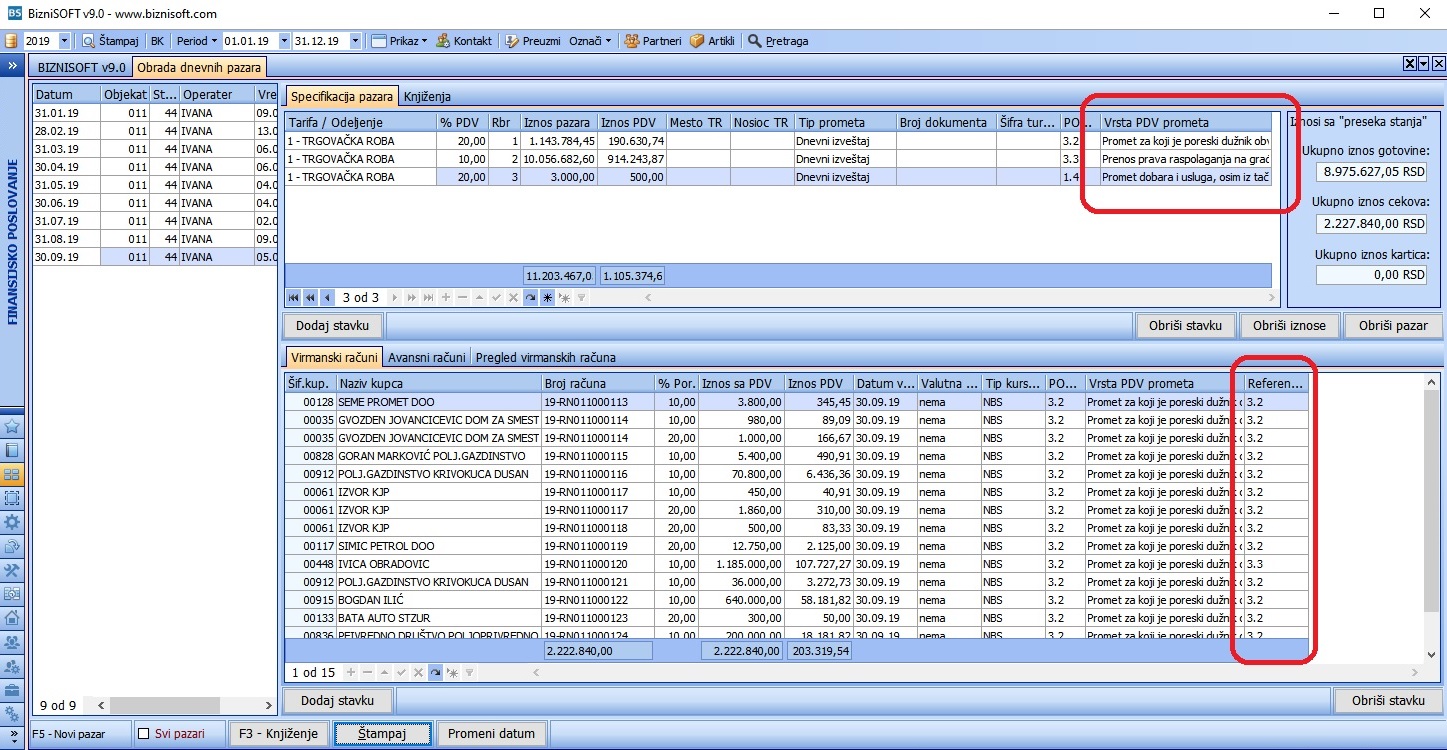Open Pregled virmanskih računa tab
The height and width of the screenshot is (750, 1447).
point(546,357)
